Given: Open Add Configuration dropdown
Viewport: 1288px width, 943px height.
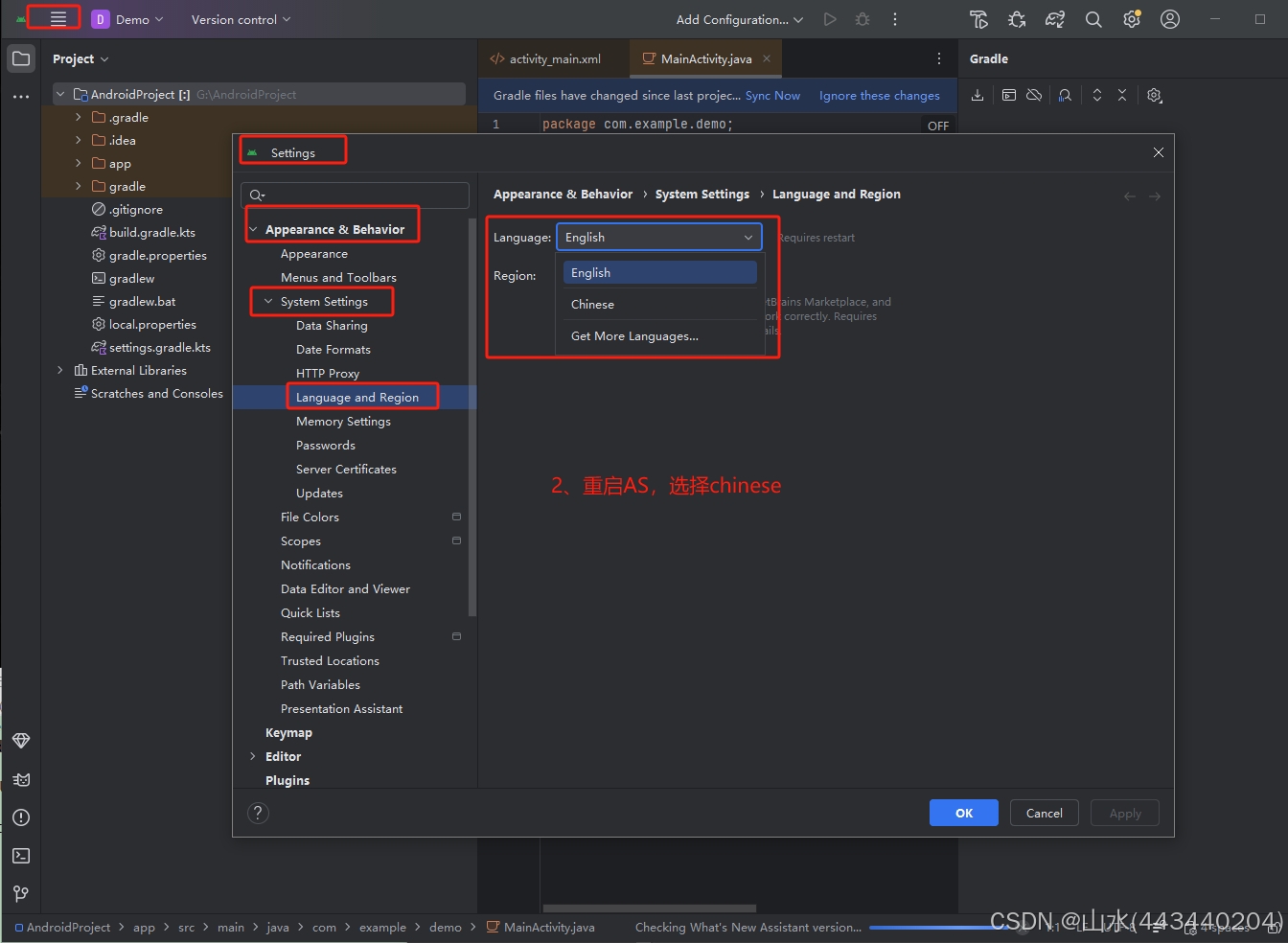Looking at the screenshot, I should 739,19.
